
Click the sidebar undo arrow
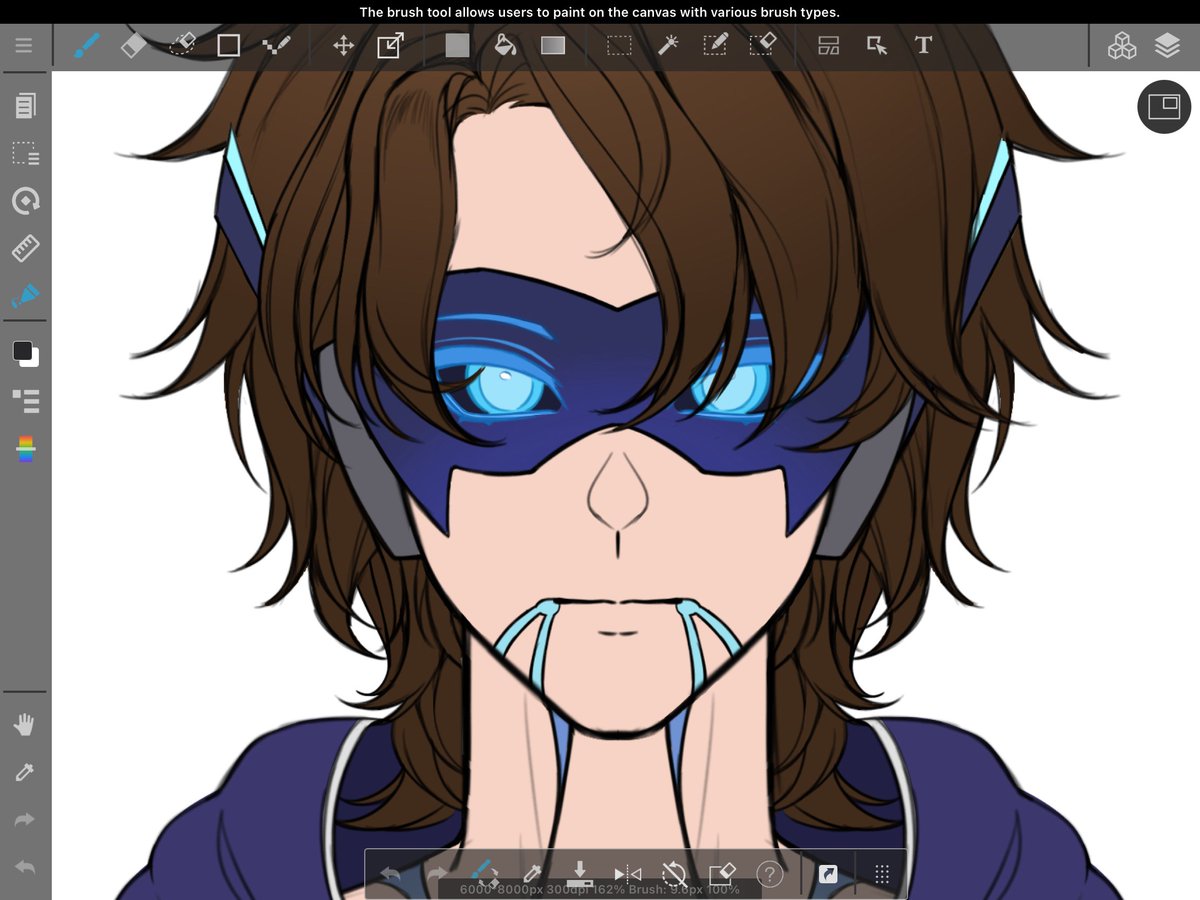coord(25,868)
